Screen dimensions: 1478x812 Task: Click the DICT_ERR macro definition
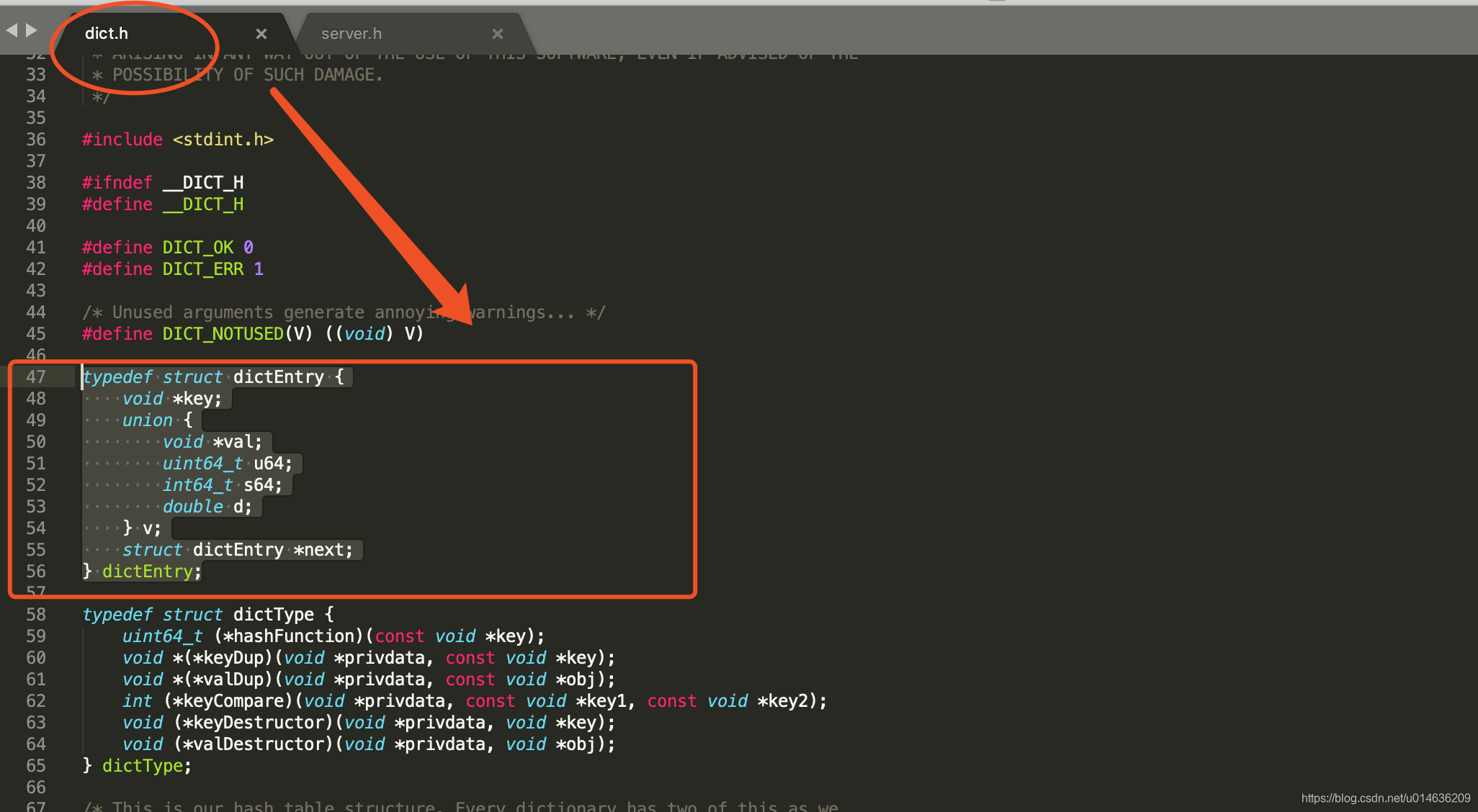pos(173,269)
